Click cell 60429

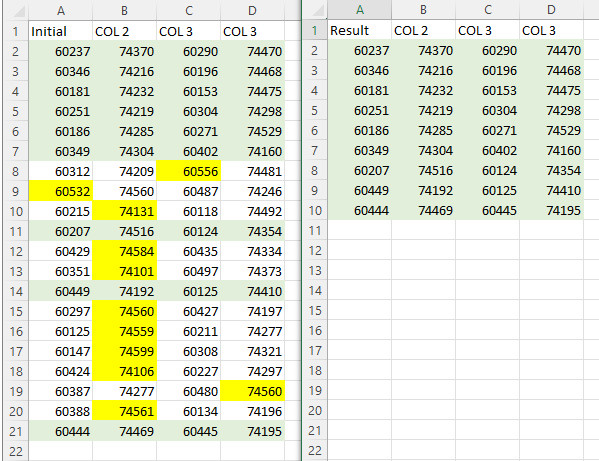point(61,251)
